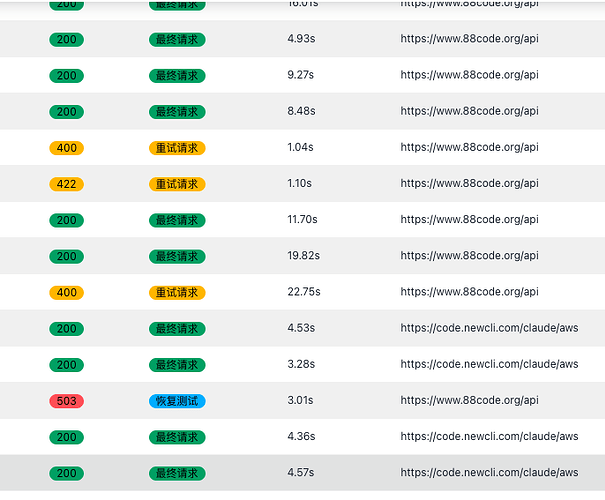Select the 最终请求 tag in the 4.93s row
Image resolution: width=605 pixels, height=500 pixels.
click(177, 39)
